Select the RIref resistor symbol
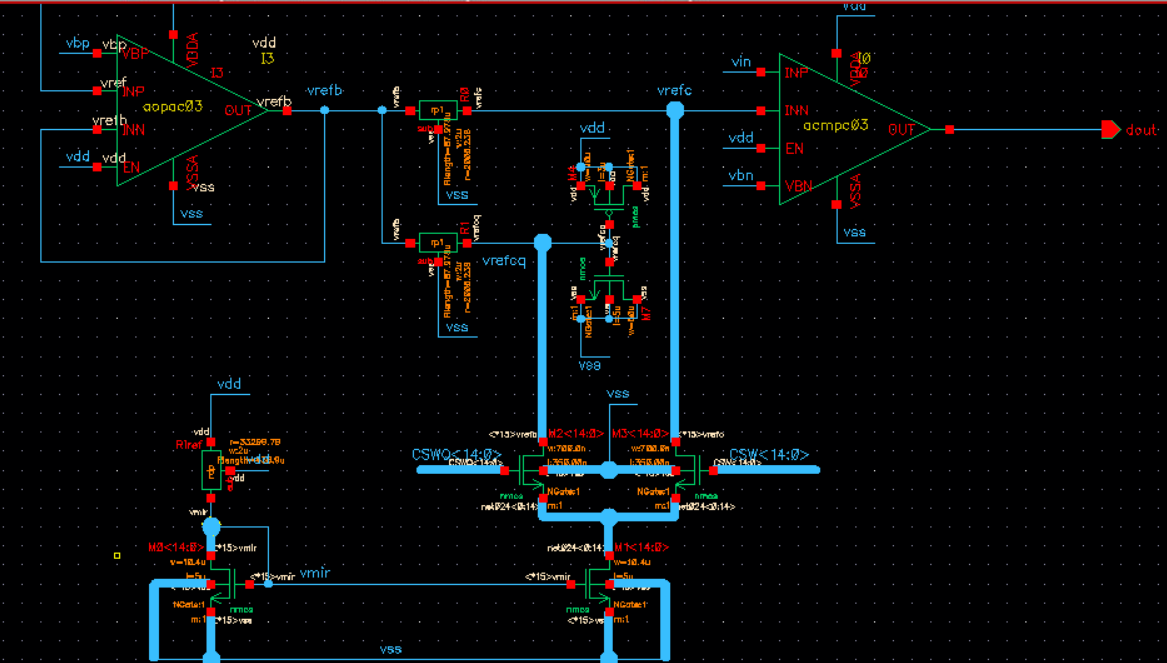The width and height of the screenshot is (1167, 663). pyautogui.click(x=211, y=470)
